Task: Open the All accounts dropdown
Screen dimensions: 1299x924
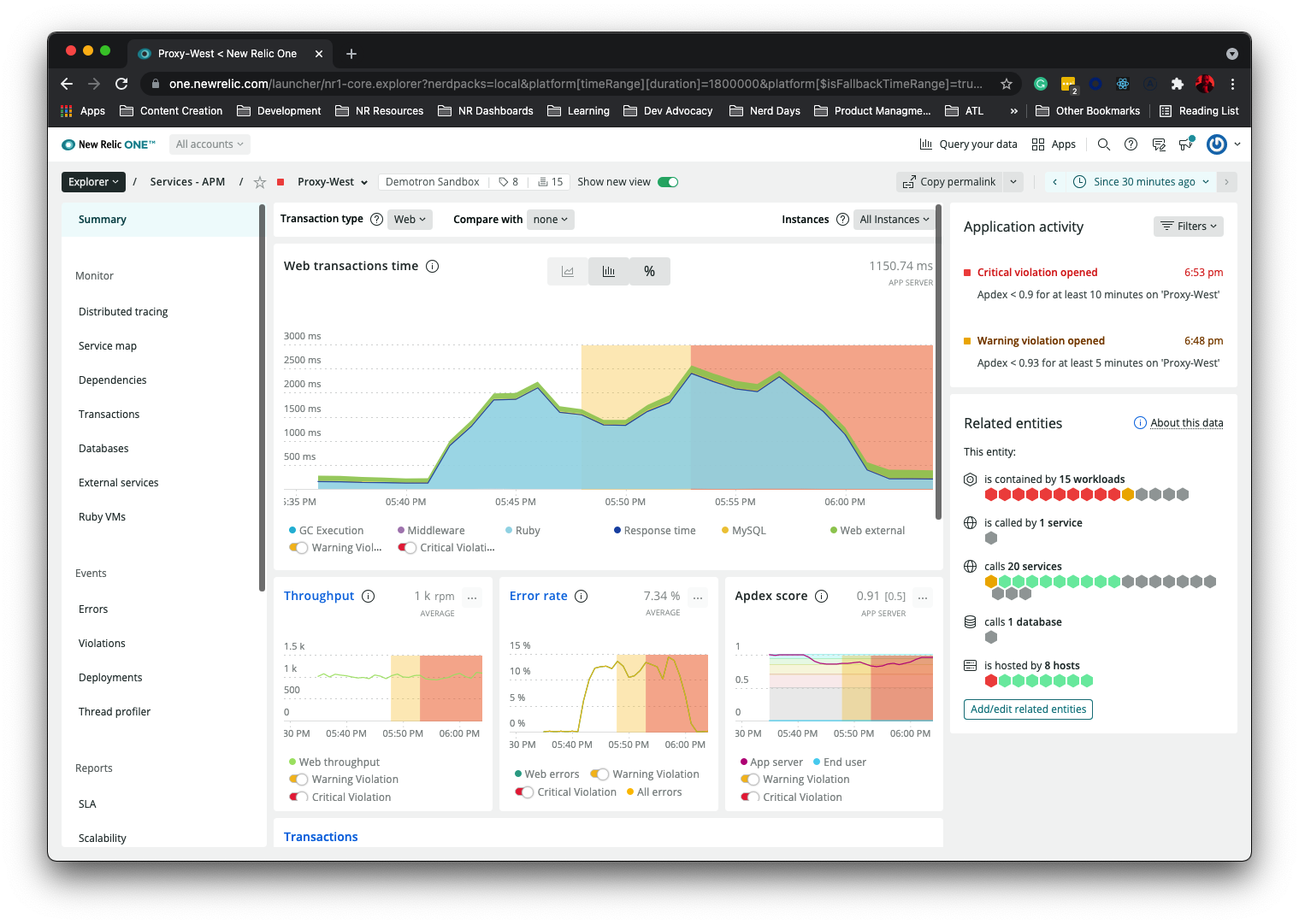Action: pos(210,144)
